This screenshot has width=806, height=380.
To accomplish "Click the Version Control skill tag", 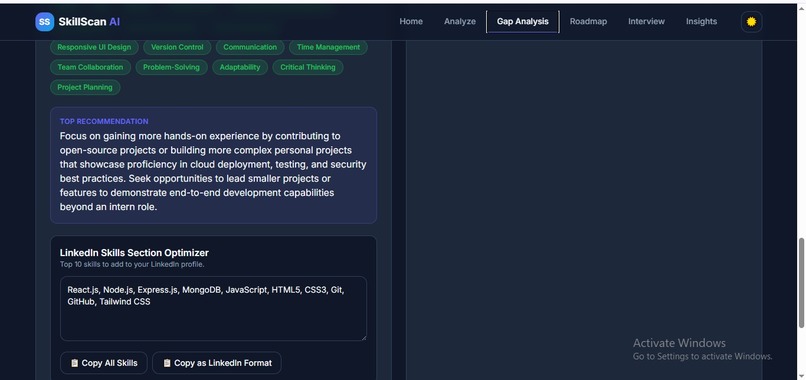I will pyautogui.click(x=177, y=47).
